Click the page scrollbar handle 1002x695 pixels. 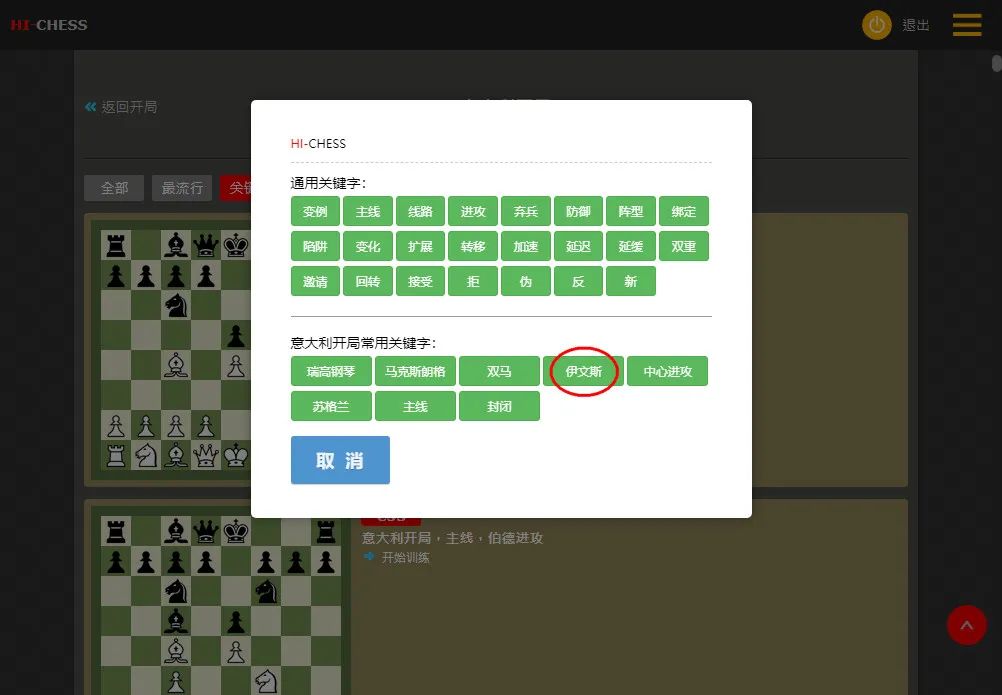tap(996, 63)
